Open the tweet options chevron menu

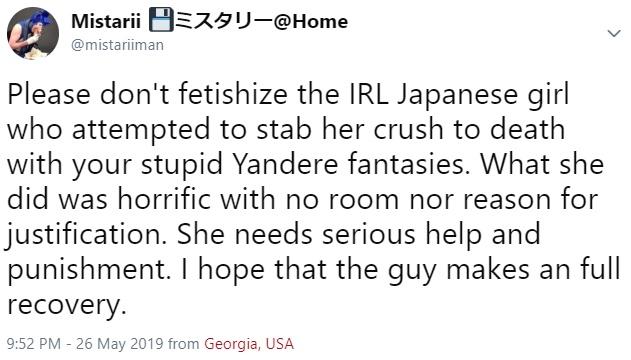[x=614, y=33]
